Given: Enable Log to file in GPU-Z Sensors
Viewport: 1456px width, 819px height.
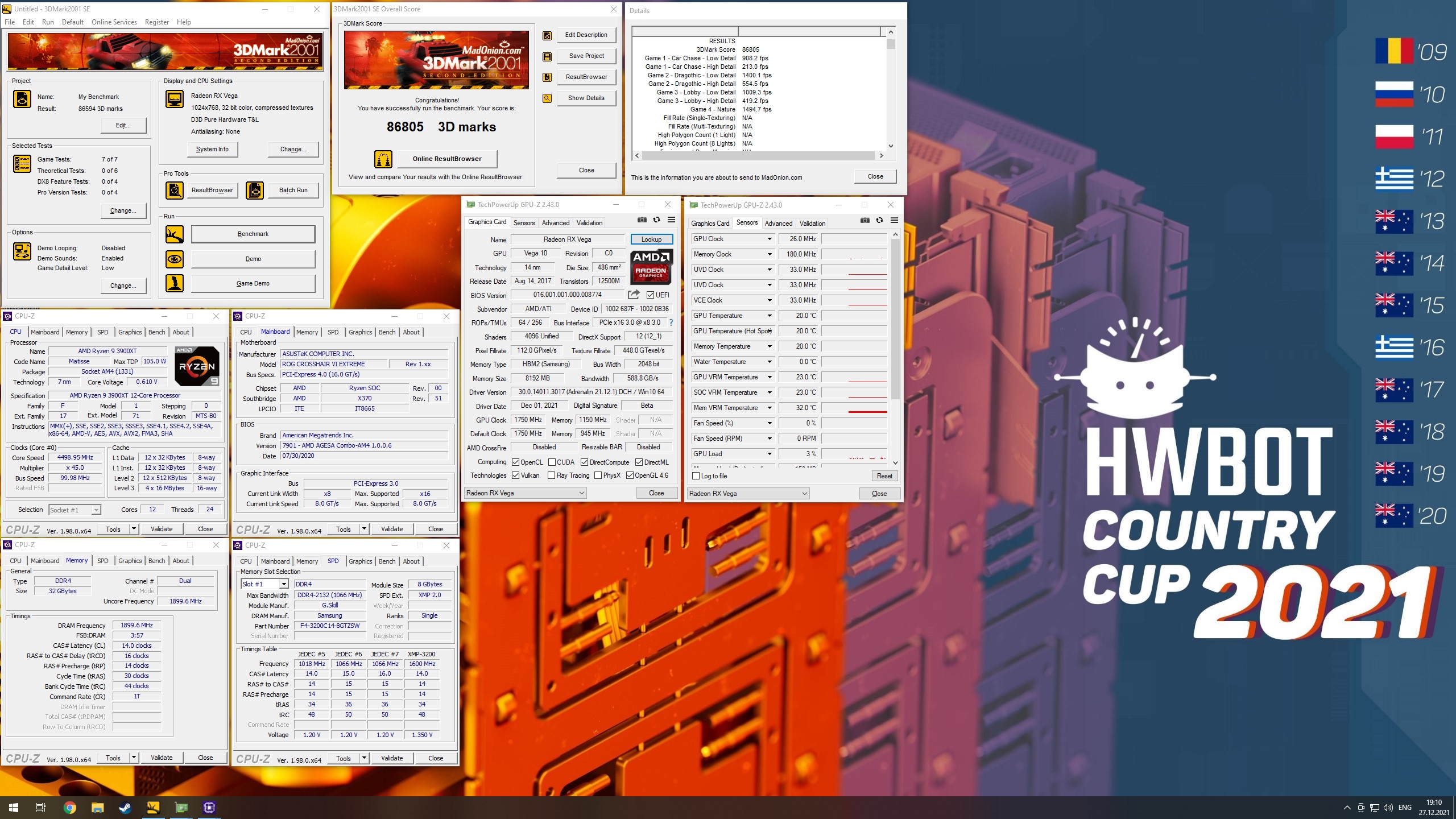Looking at the screenshot, I should point(696,476).
